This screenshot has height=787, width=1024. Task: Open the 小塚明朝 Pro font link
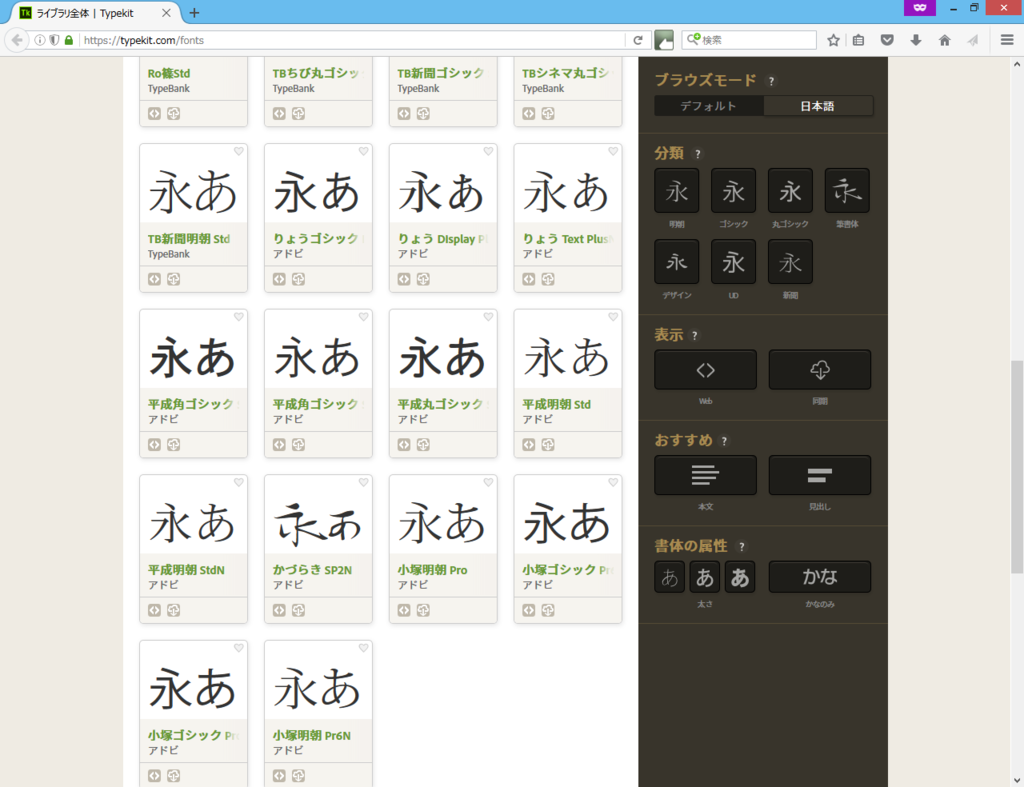point(432,570)
